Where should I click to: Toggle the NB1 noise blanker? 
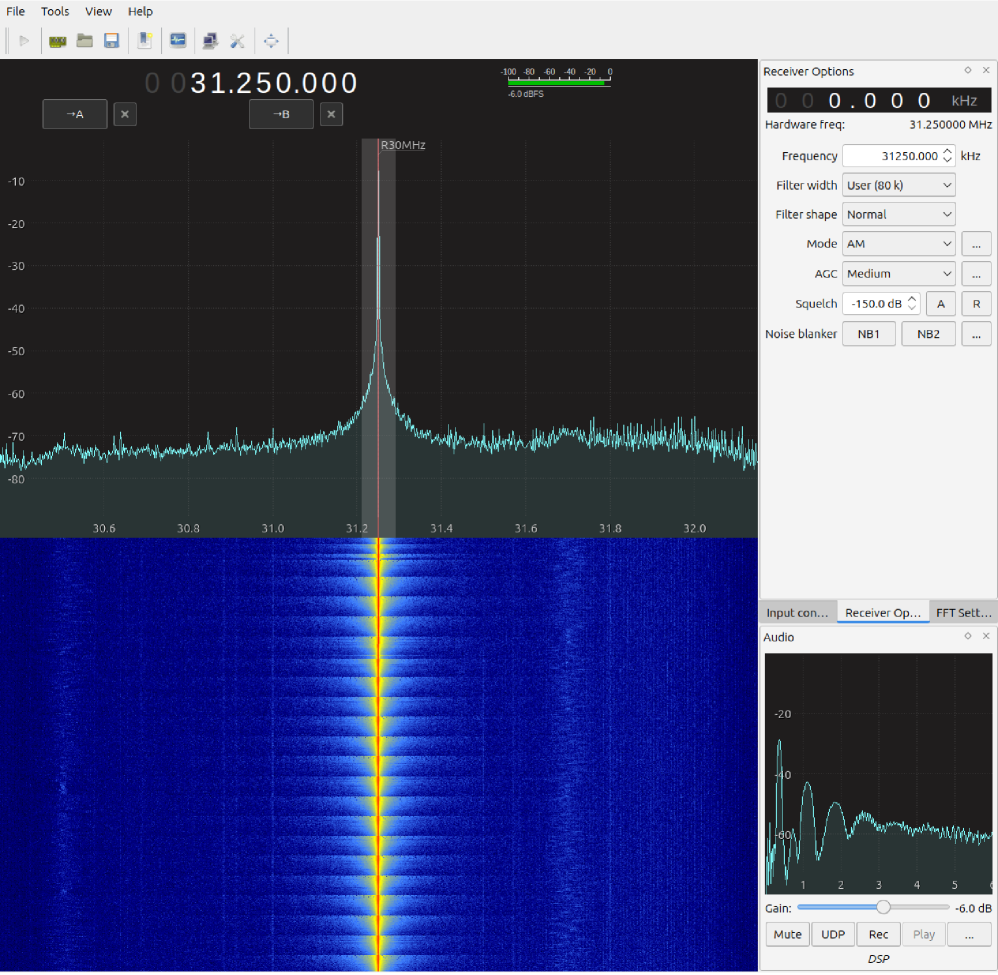coord(868,334)
